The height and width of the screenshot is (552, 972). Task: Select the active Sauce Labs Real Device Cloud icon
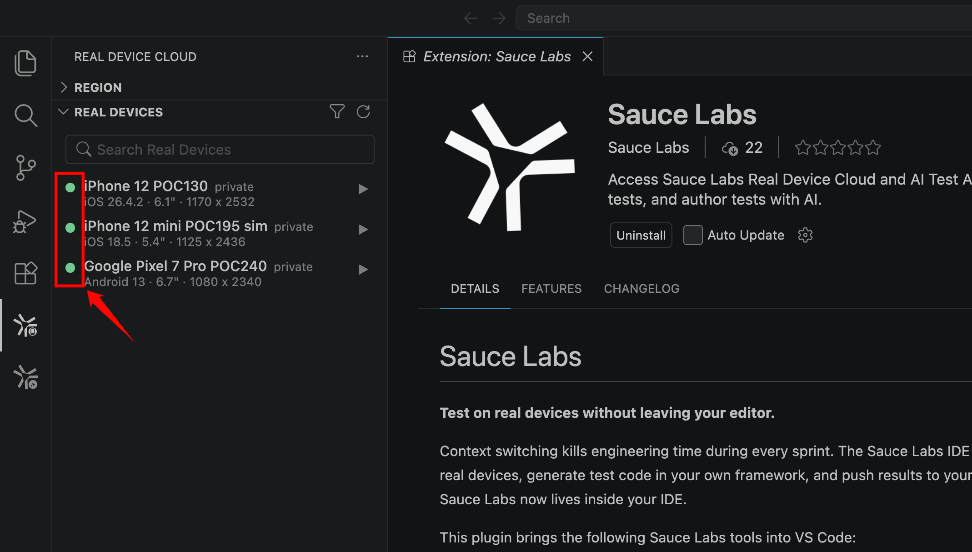[25, 325]
